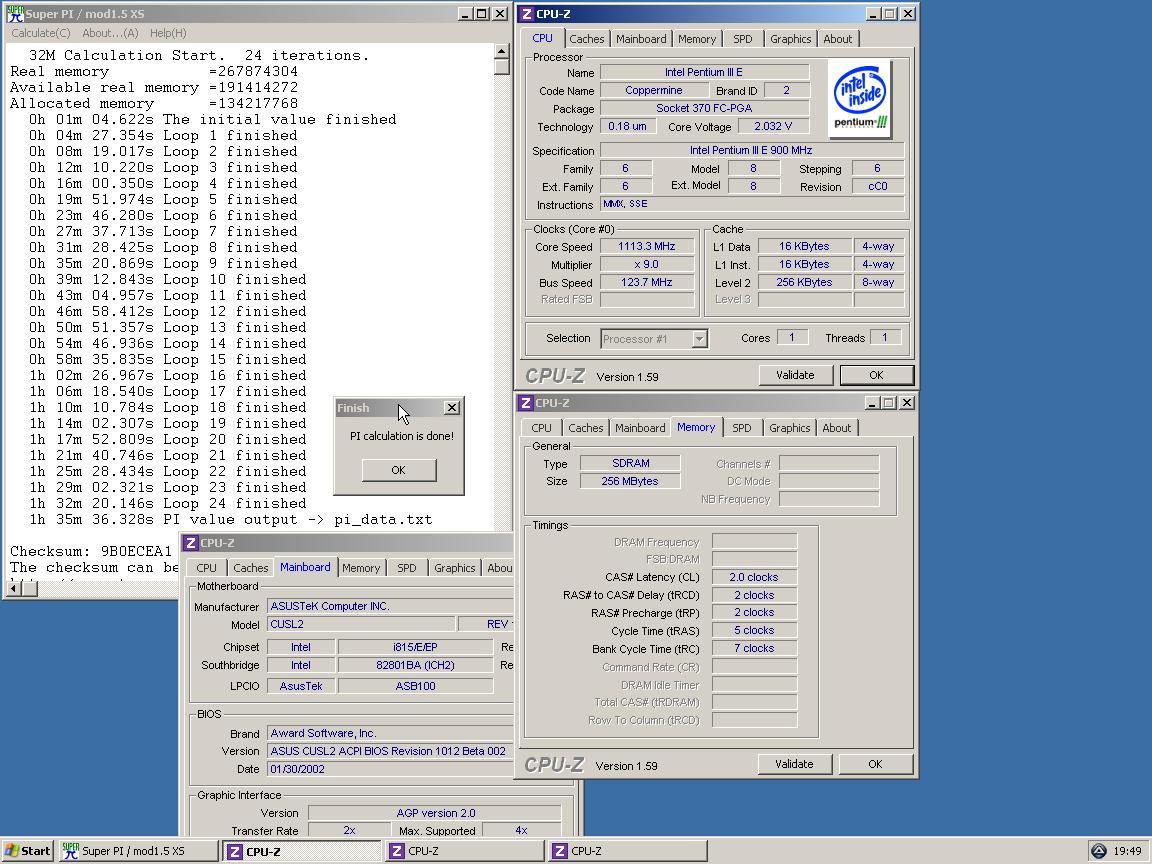Click the CPU-Z icon in the Mainboard window title
1152x864 pixels.
coord(190,543)
